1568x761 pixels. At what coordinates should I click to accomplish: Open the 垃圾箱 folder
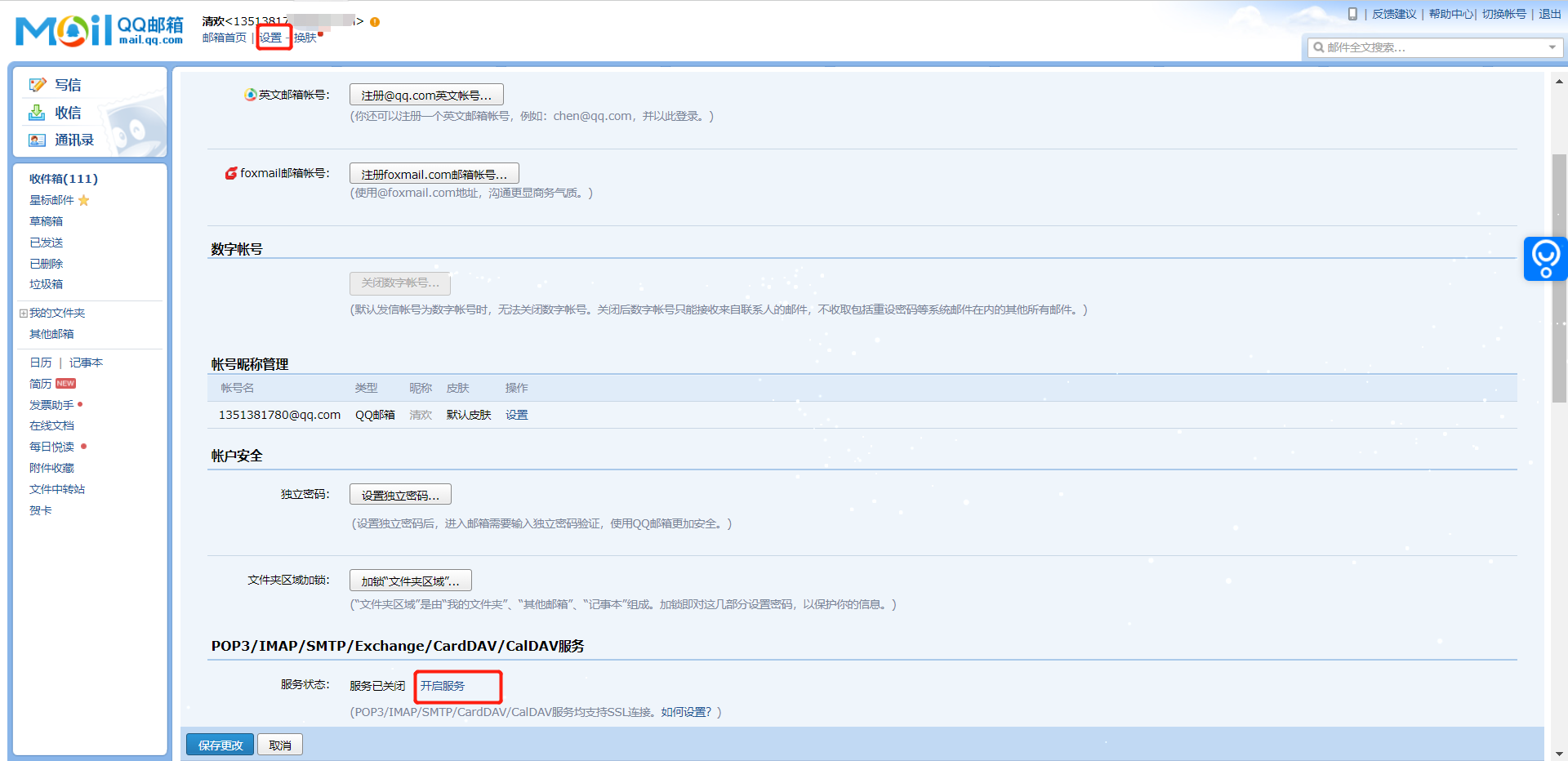coord(47,284)
